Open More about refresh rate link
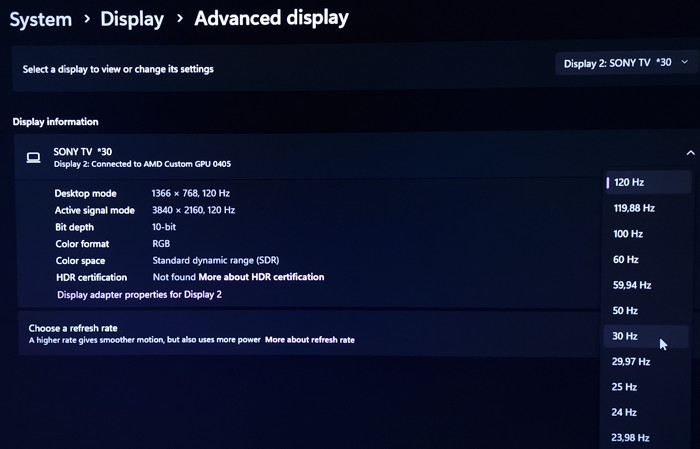Screen dimensions: 700x449 click(309, 340)
